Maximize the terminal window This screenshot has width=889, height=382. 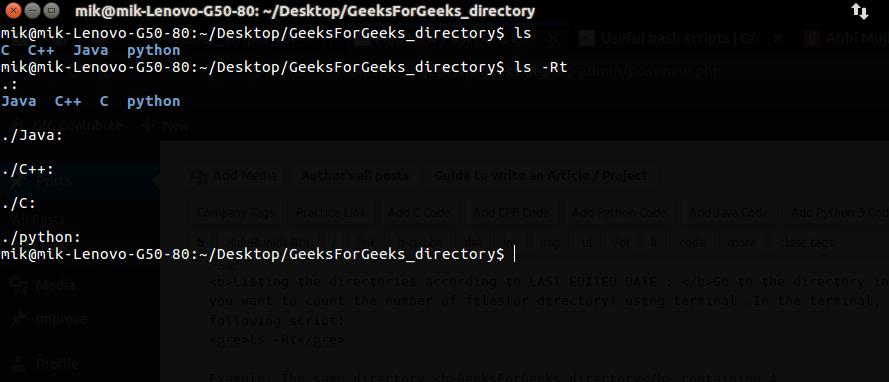pyautogui.click(x=52, y=10)
